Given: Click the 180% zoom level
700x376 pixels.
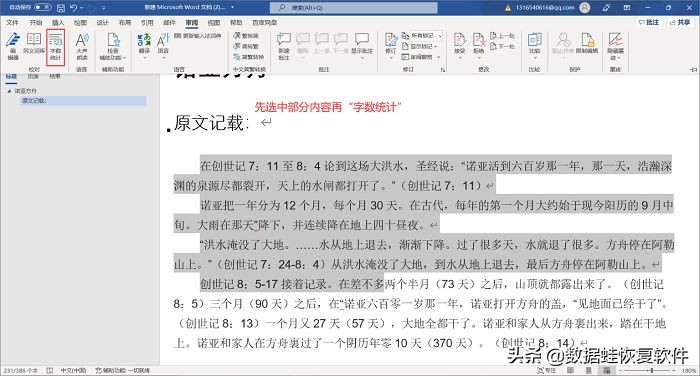Looking at the screenshot, I should 689,371.
